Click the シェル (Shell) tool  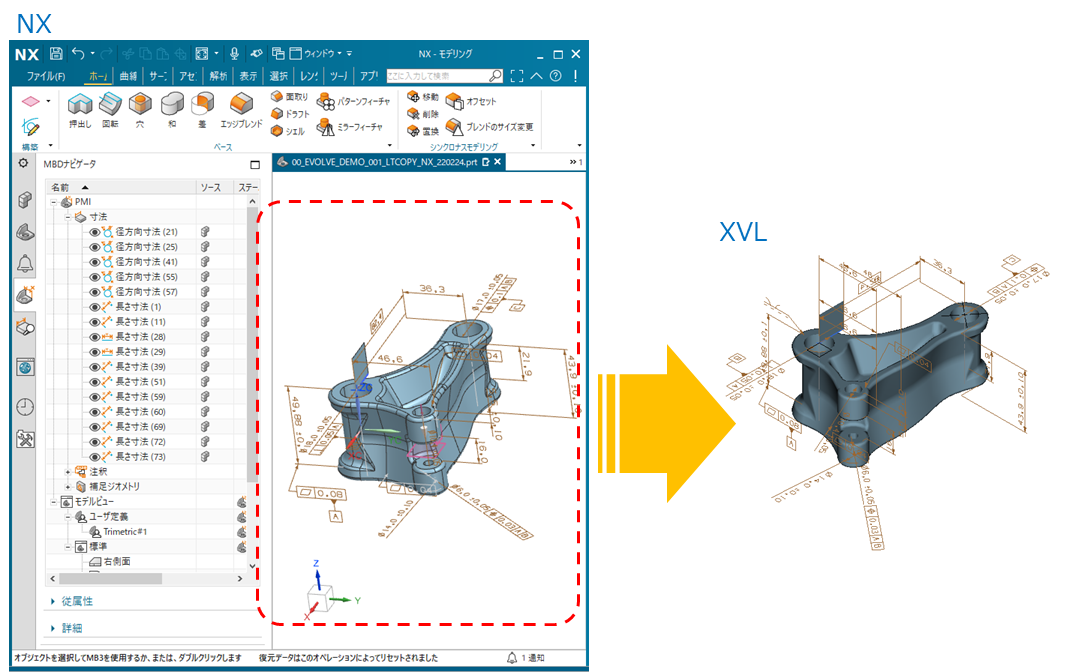(288, 131)
